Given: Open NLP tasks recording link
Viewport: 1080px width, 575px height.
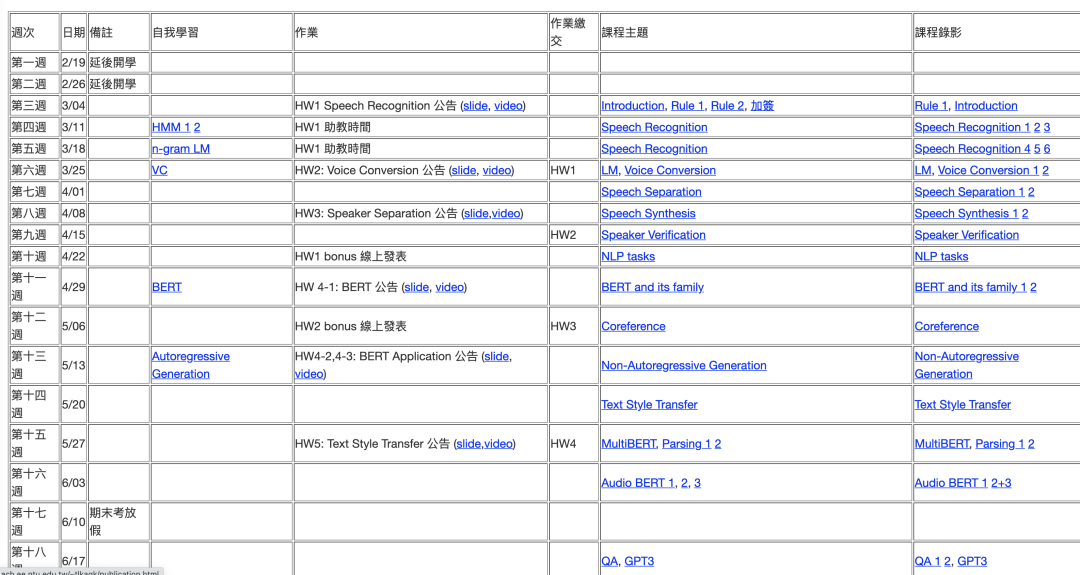Looking at the screenshot, I should pos(942,256).
